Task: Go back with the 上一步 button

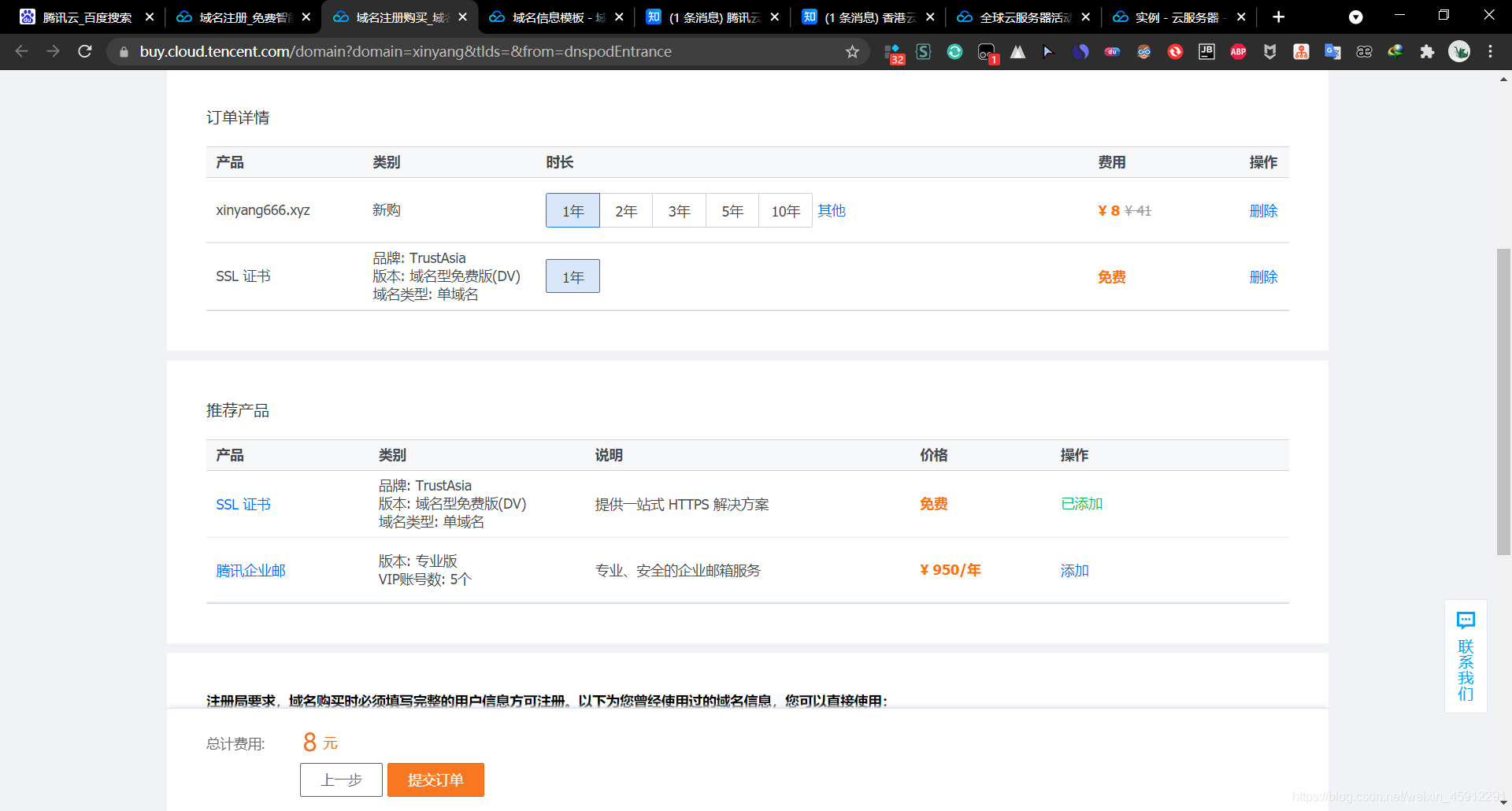Action: pos(341,780)
